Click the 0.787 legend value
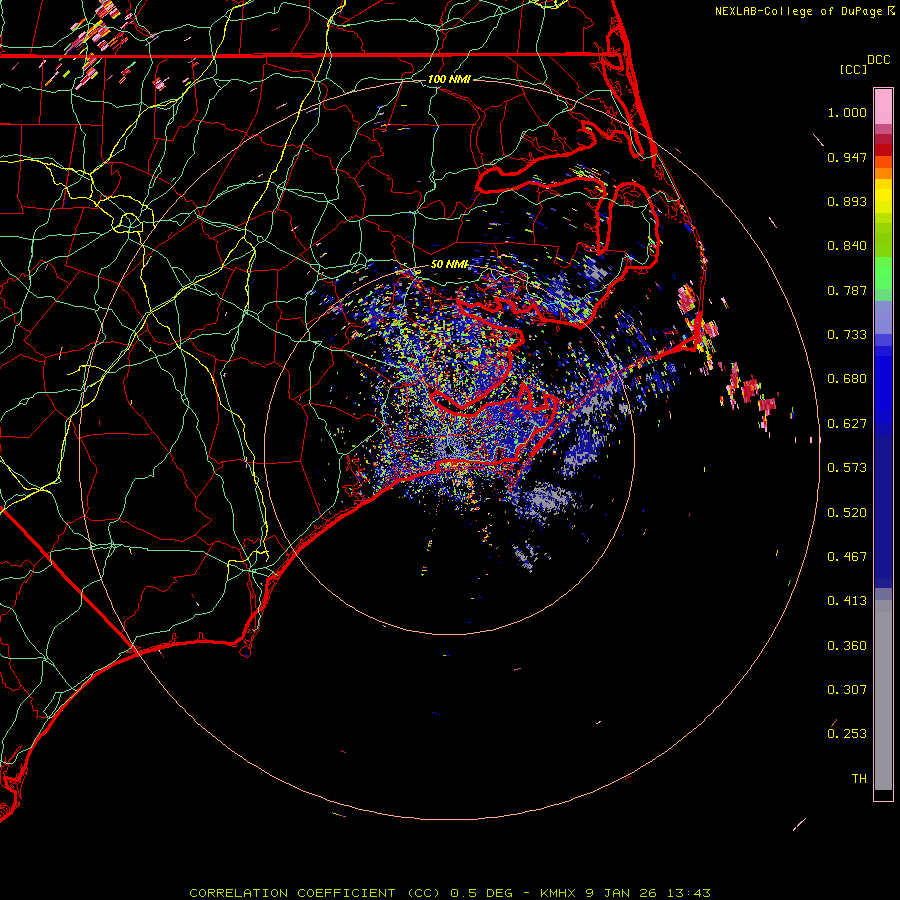900x900 pixels. 846,291
